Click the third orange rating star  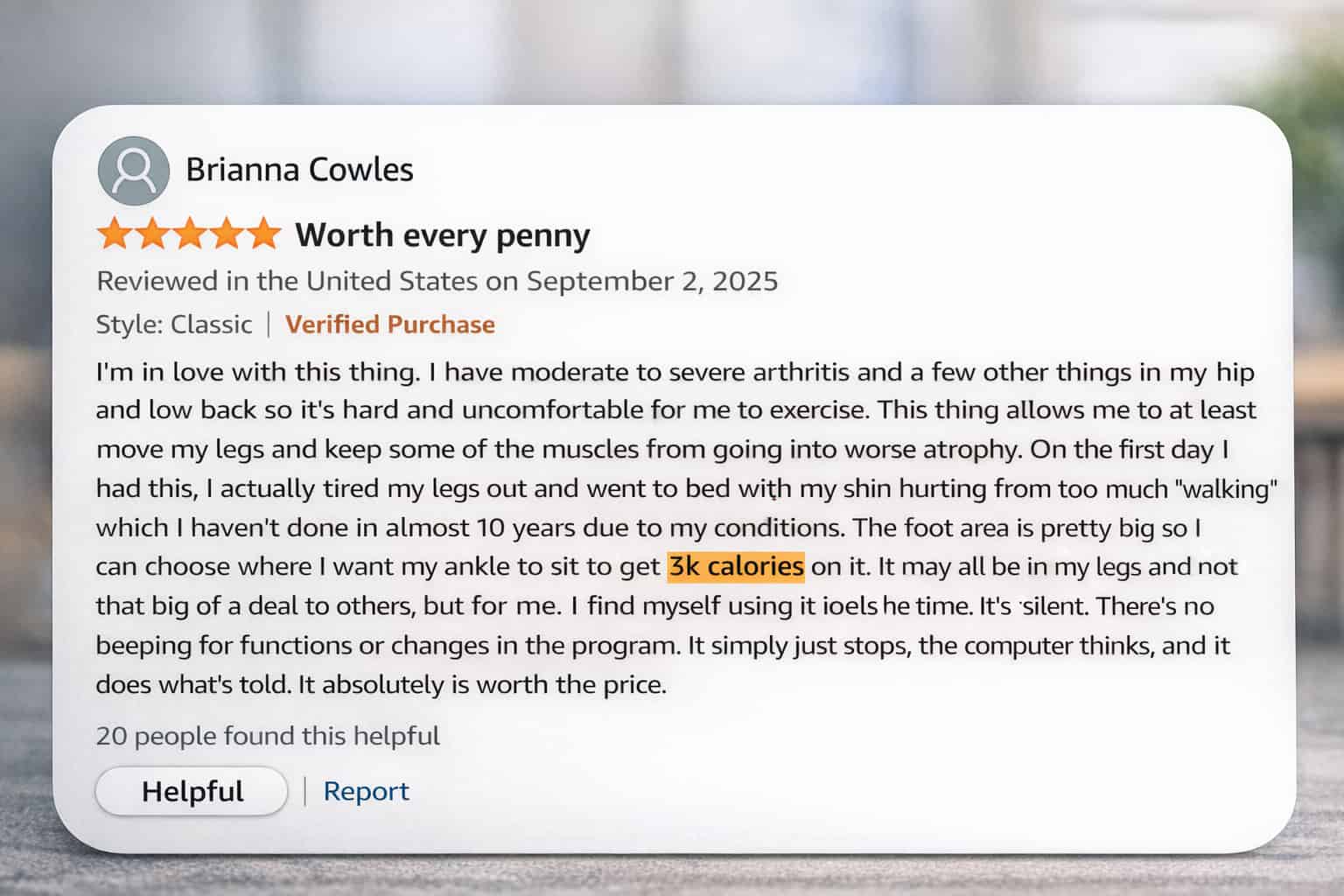(188, 234)
